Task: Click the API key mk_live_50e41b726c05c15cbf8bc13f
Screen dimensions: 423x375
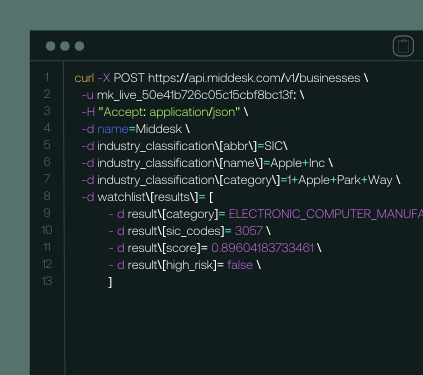Action: point(196,95)
